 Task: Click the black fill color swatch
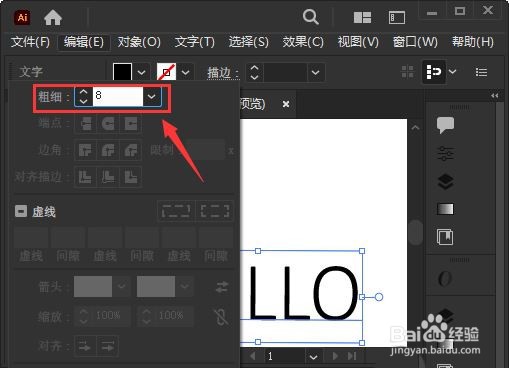[x=122, y=72]
